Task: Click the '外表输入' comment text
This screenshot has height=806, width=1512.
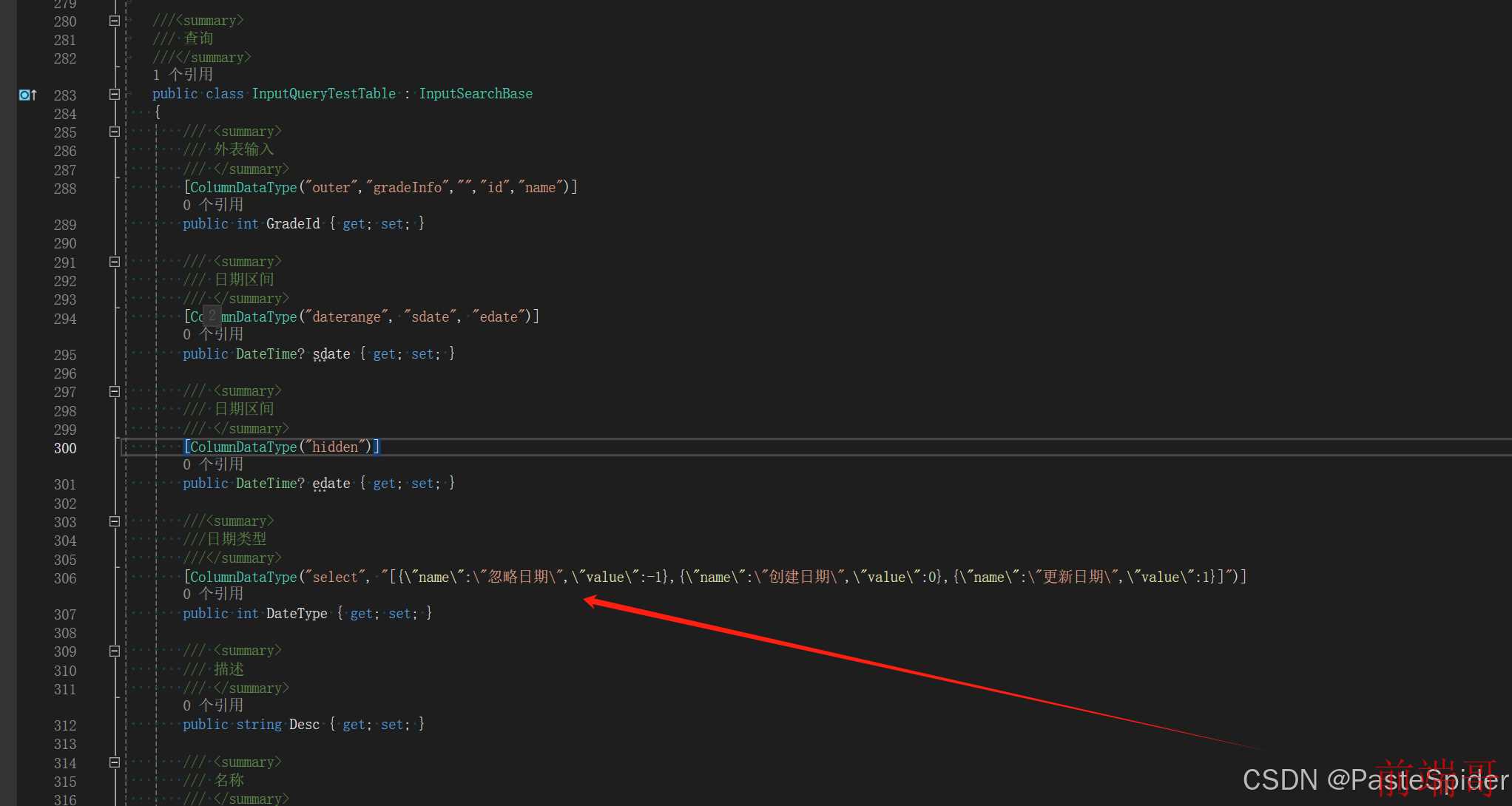Action: point(244,150)
